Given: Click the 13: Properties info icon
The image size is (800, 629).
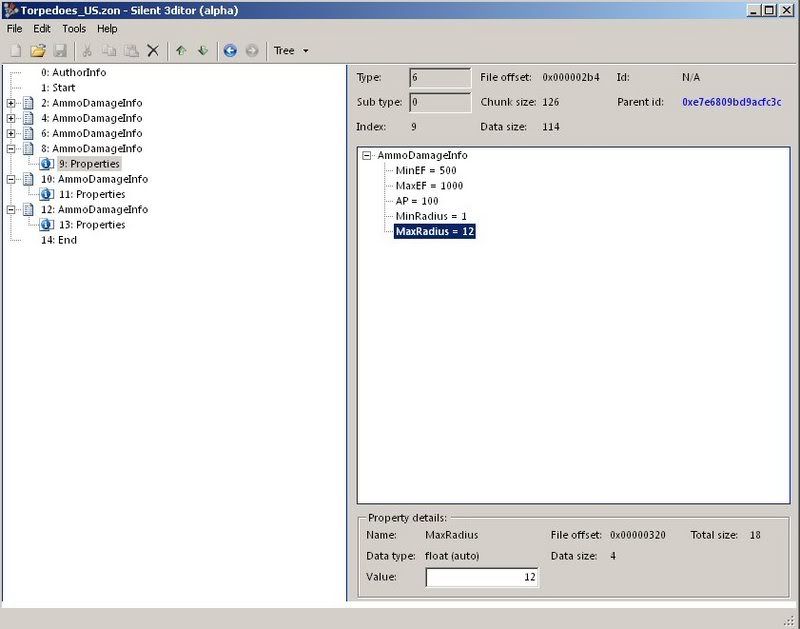Looking at the screenshot, I should point(46,224).
